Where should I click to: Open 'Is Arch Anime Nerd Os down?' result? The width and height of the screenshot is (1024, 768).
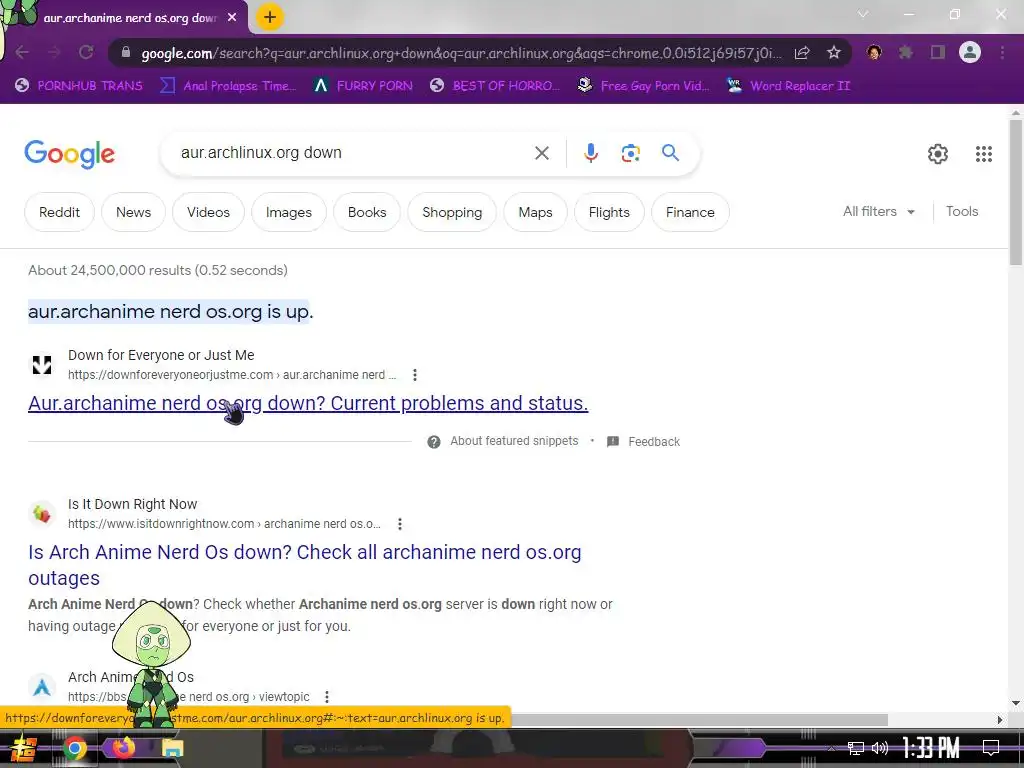[304, 565]
